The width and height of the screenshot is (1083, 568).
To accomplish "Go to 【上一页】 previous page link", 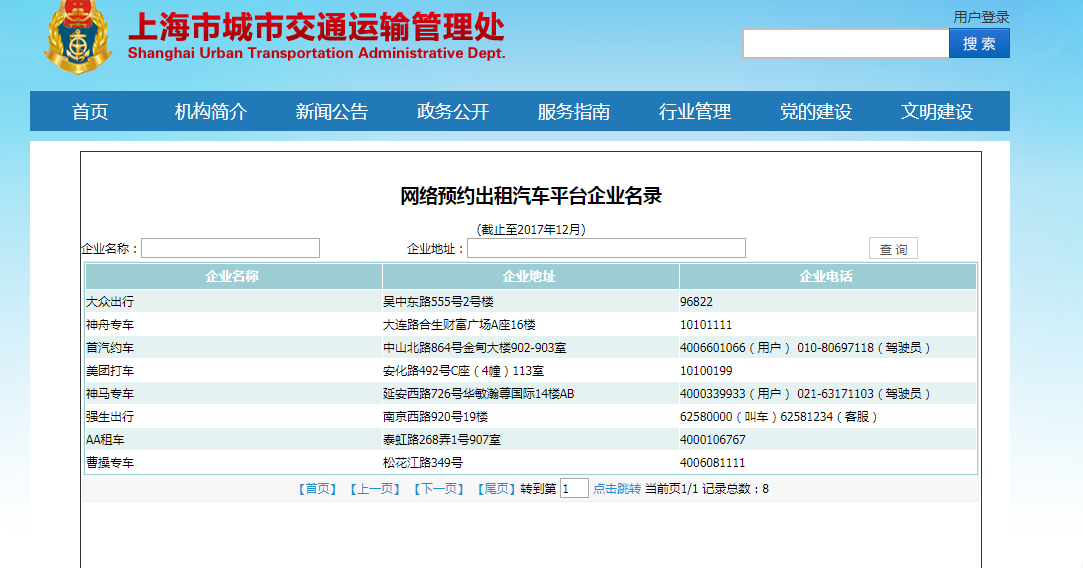I will [375, 489].
